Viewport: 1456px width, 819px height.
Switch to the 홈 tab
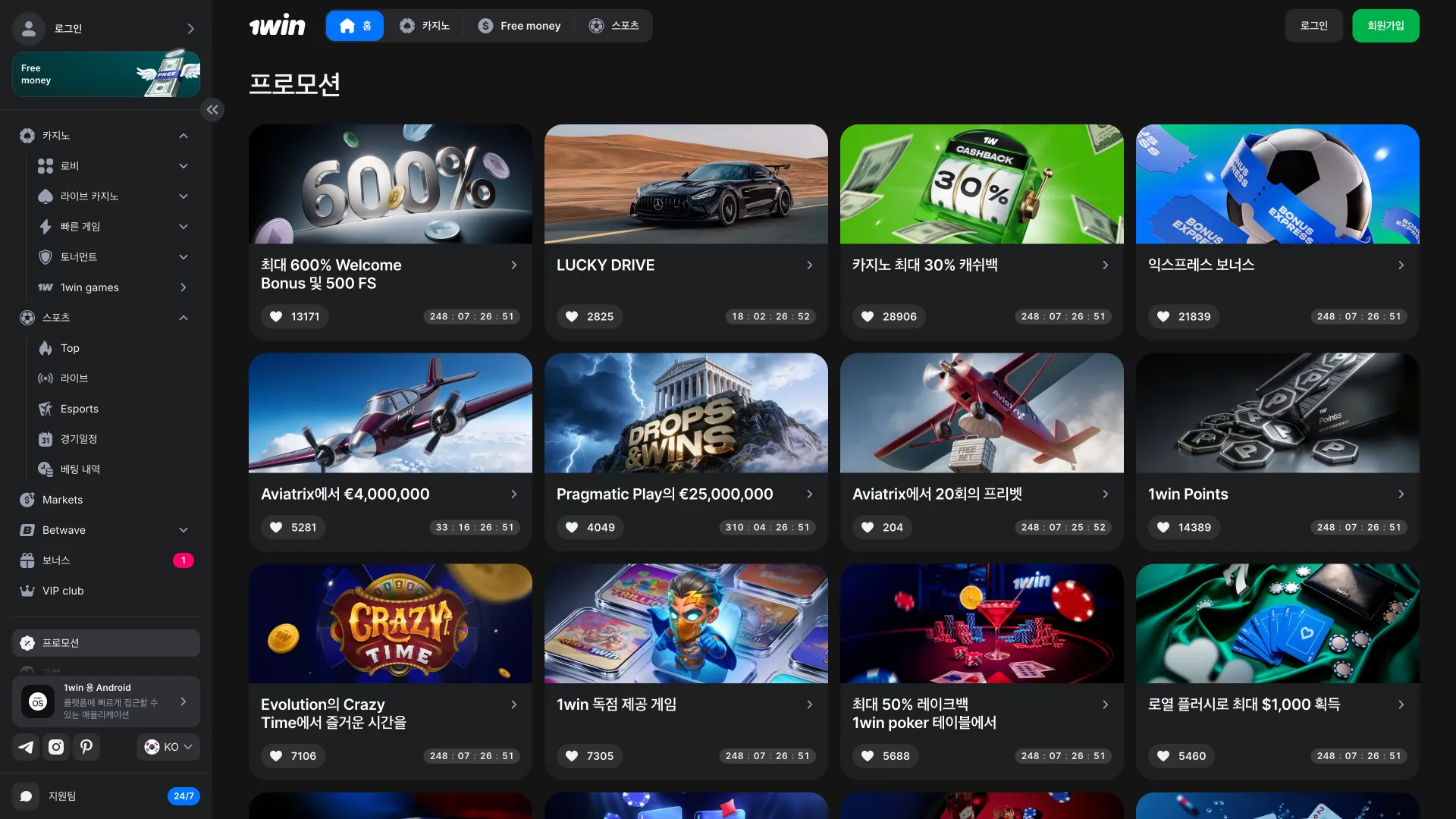tap(355, 26)
